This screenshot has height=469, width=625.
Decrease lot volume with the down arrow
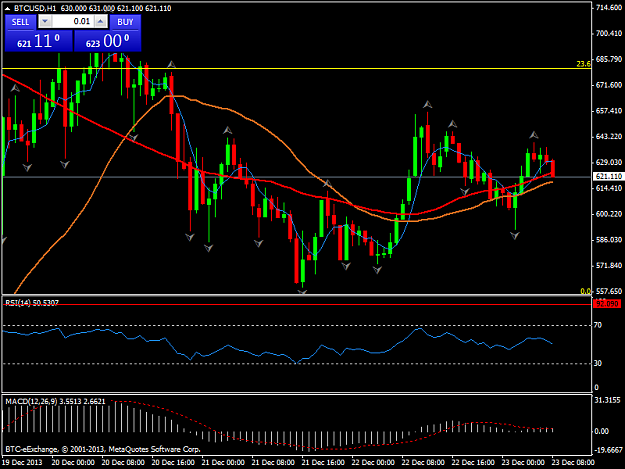point(45,22)
